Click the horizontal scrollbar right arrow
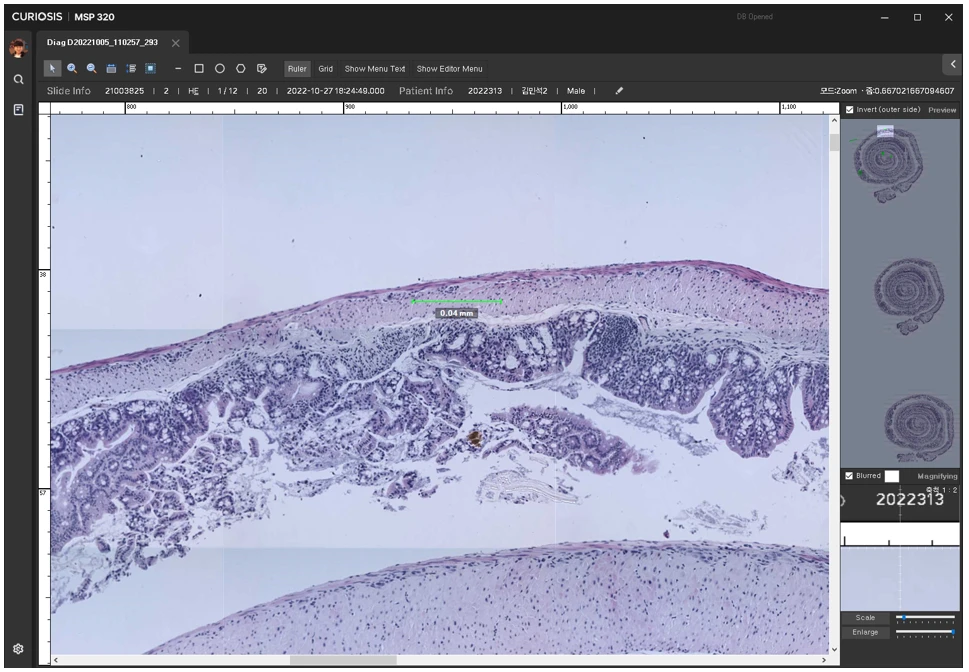Image resolution: width=969 pixels, height=672 pixels. coord(824,660)
